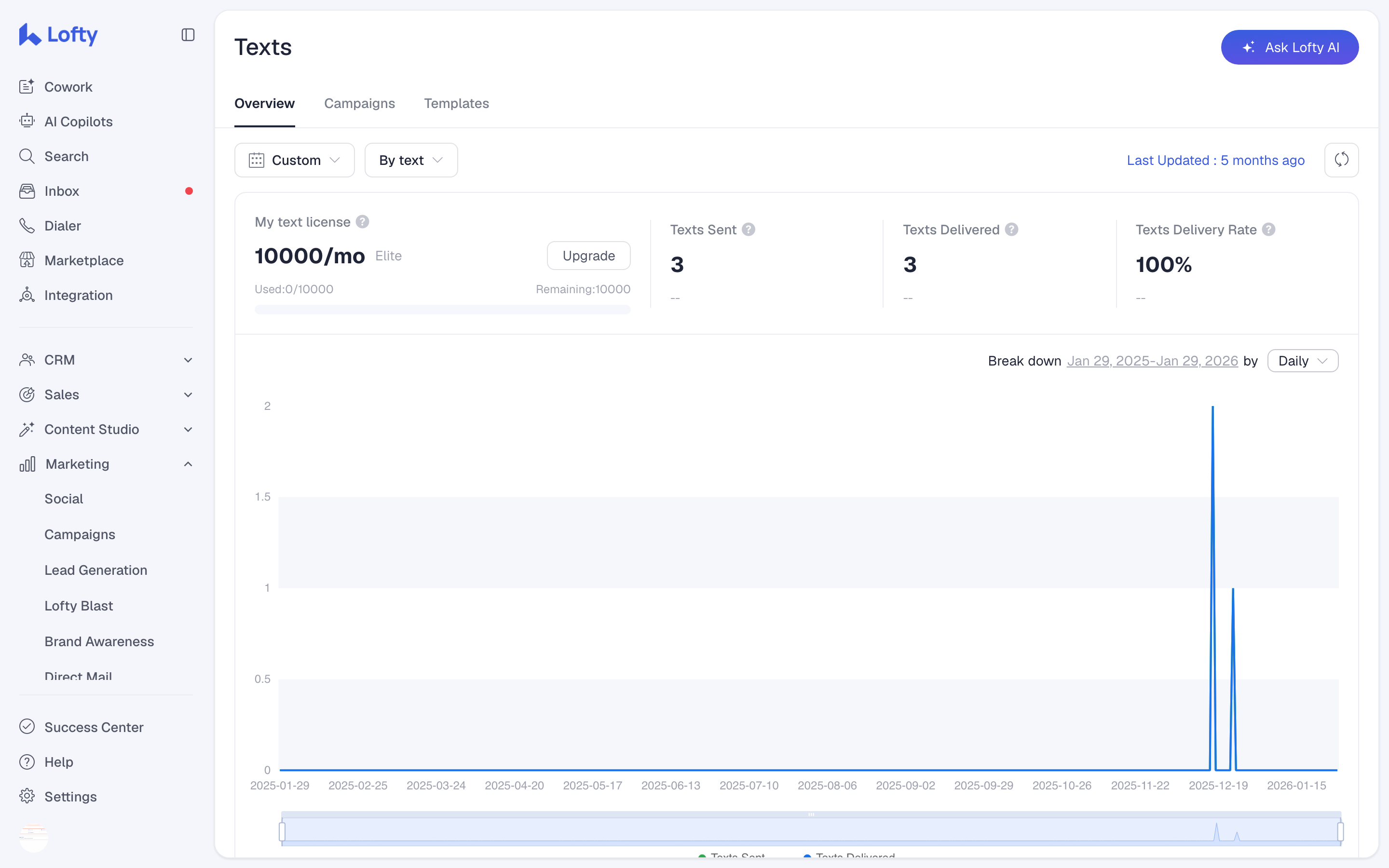The width and height of the screenshot is (1389, 868).
Task: Open the Custom date range dropdown
Action: pos(295,160)
